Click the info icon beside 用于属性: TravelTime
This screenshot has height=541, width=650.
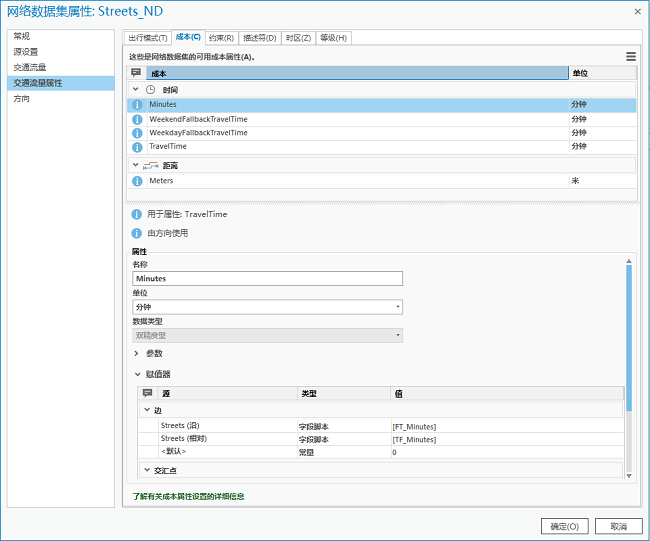[136, 214]
